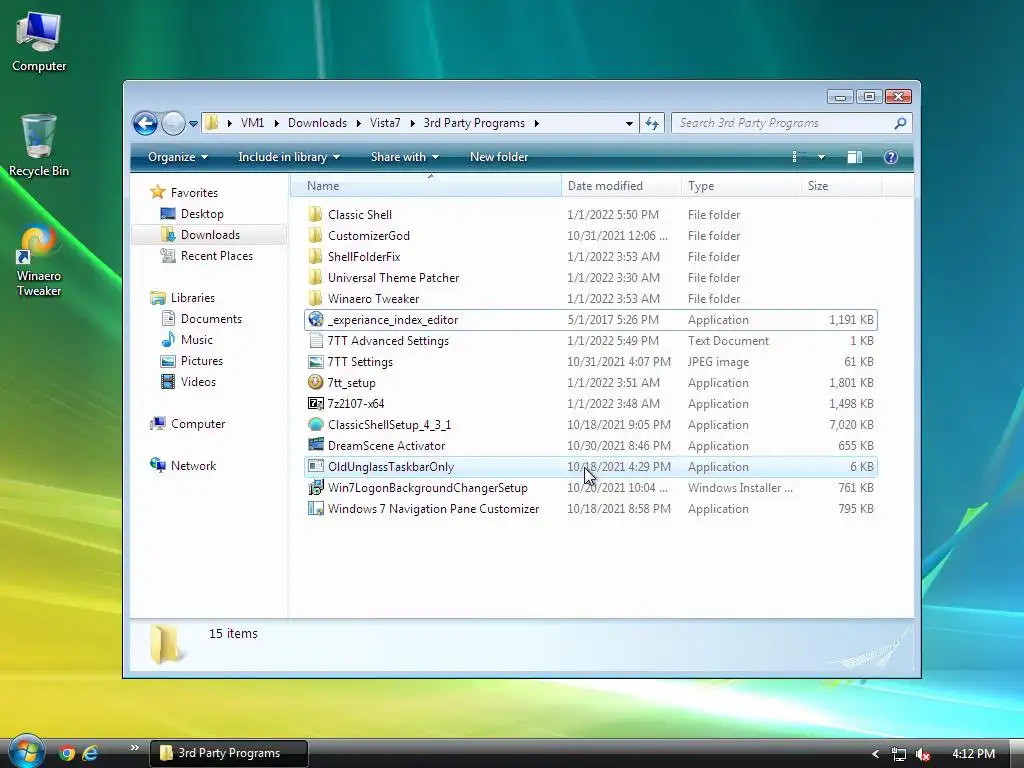This screenshot has height=768, width=1024.
Task: Sort by the Type column header
Action: 741,185
